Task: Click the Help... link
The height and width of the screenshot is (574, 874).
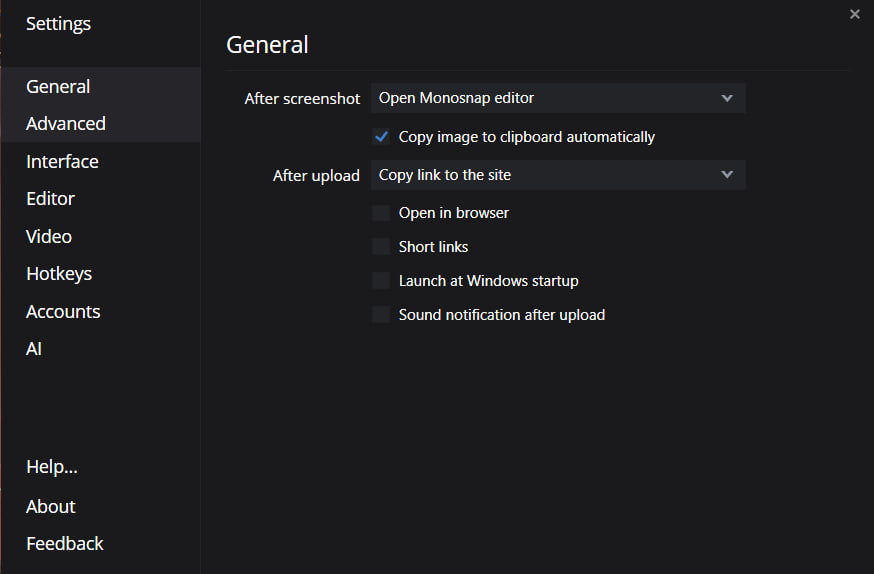Action: 52,467
